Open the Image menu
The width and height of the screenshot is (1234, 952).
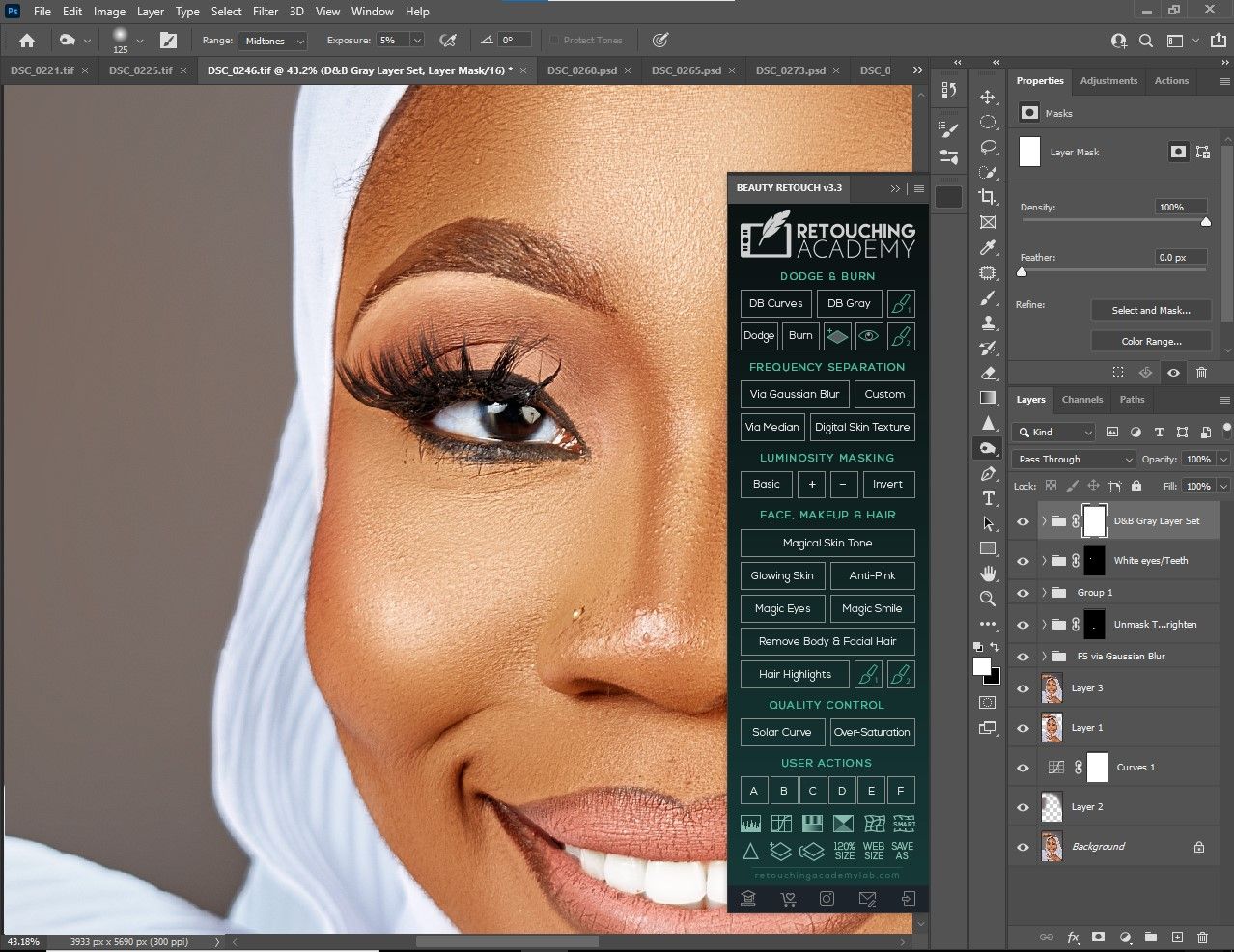click(109, 12)
